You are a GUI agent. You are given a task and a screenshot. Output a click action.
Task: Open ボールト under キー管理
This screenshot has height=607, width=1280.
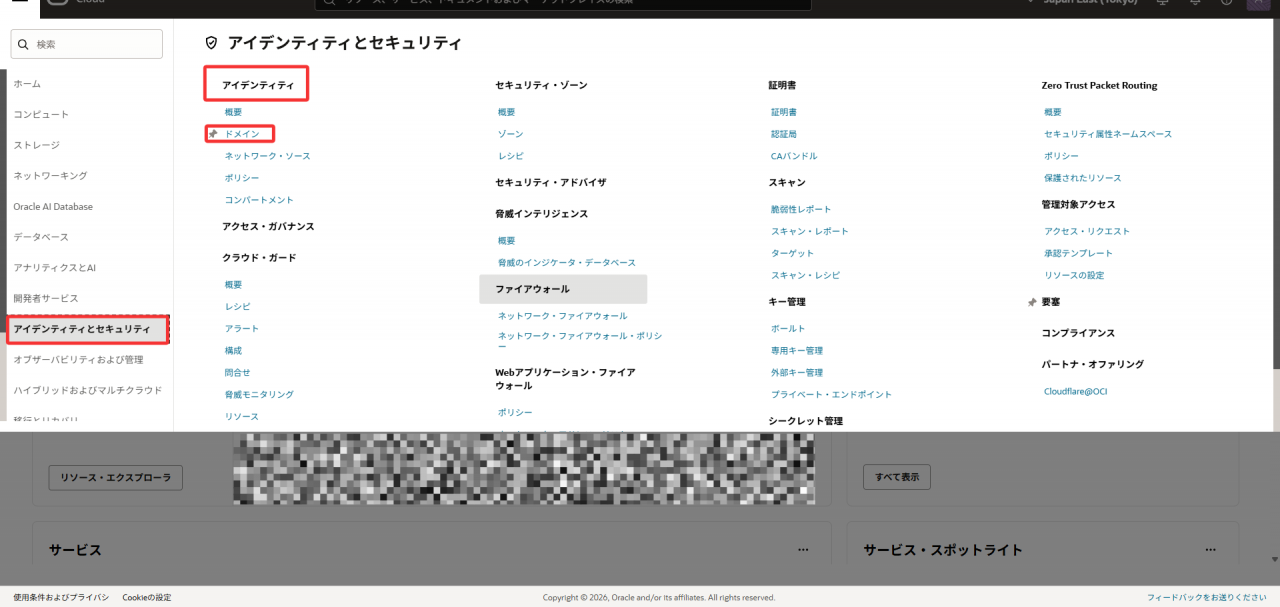point(788,329)
